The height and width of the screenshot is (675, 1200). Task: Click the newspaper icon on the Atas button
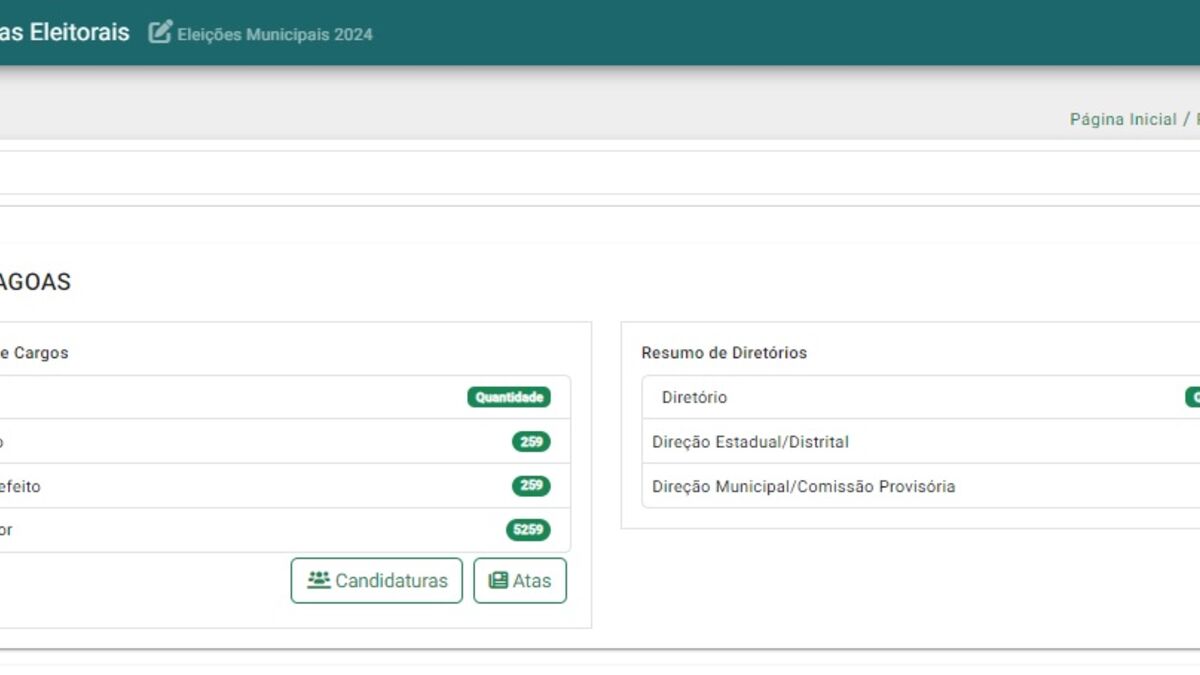tap(497, 580)
